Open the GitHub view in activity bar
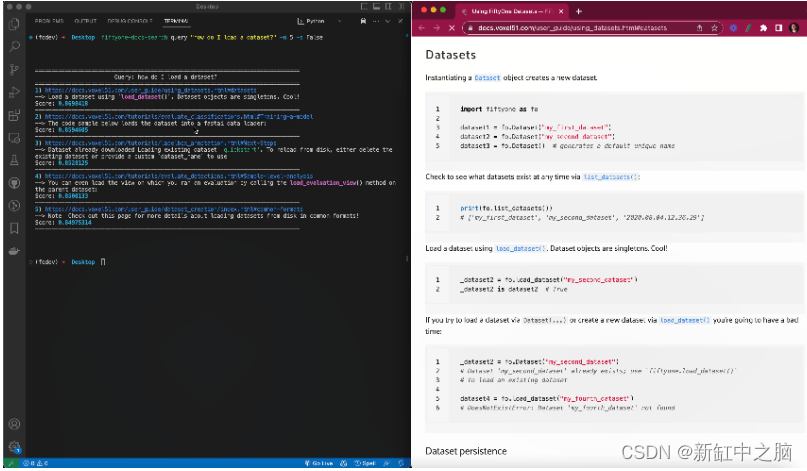The width and height of the screenshot is (807, 471). pos(14,183)
